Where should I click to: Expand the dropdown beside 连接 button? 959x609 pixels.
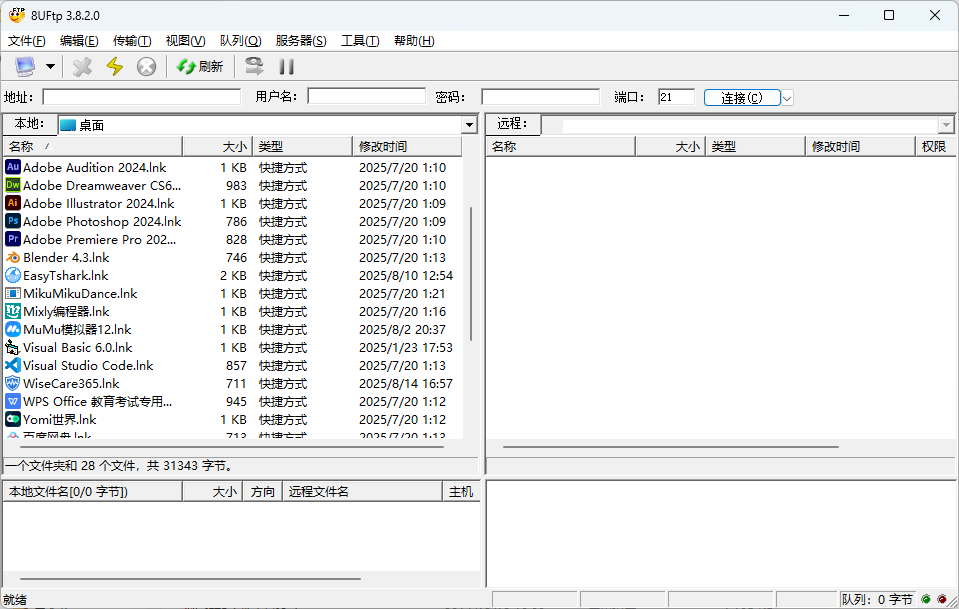787,98
